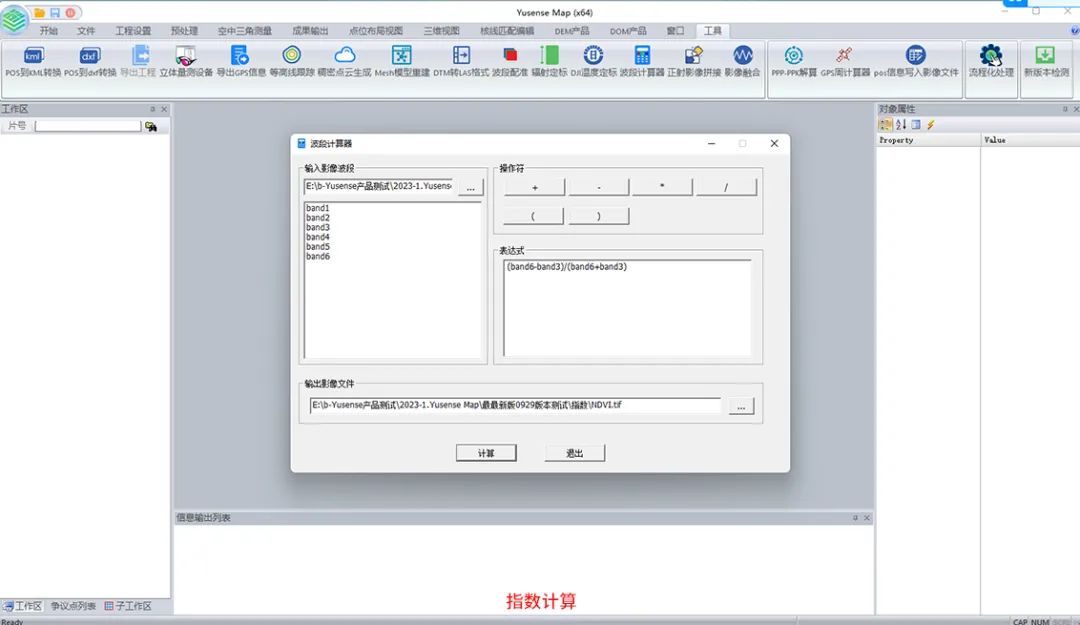The height and width of the screenshot is (625, 1080).
Task: Open the PPP-PPK解算 tool
Action: coord(794,57)
